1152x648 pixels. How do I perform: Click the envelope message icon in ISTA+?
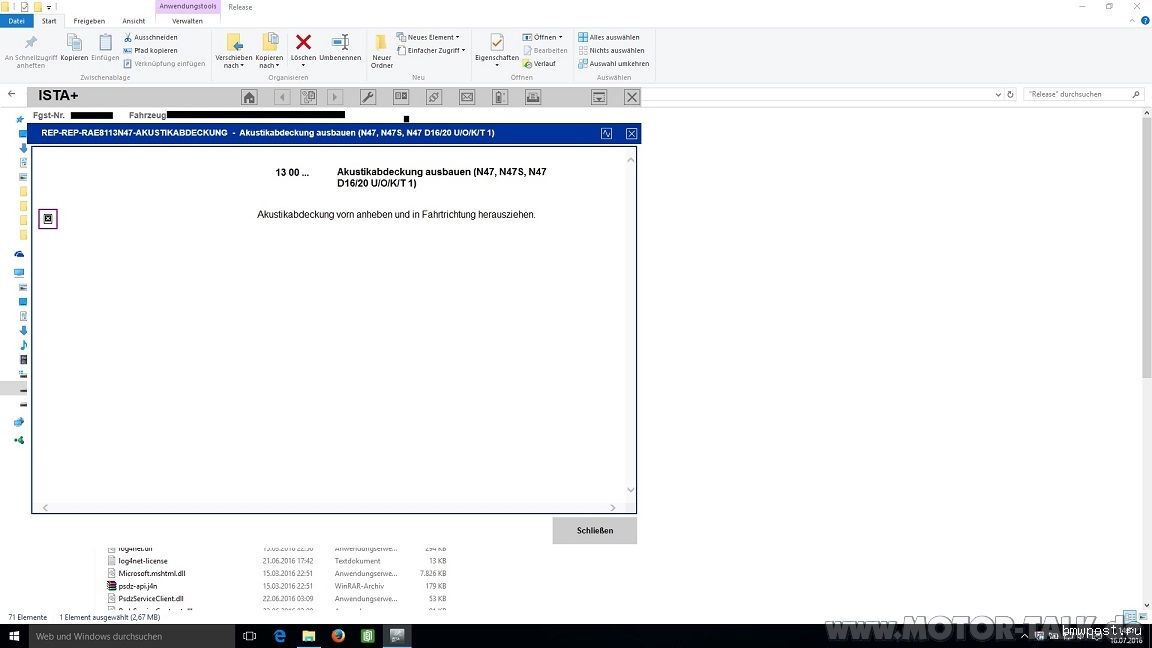[467, 97]
